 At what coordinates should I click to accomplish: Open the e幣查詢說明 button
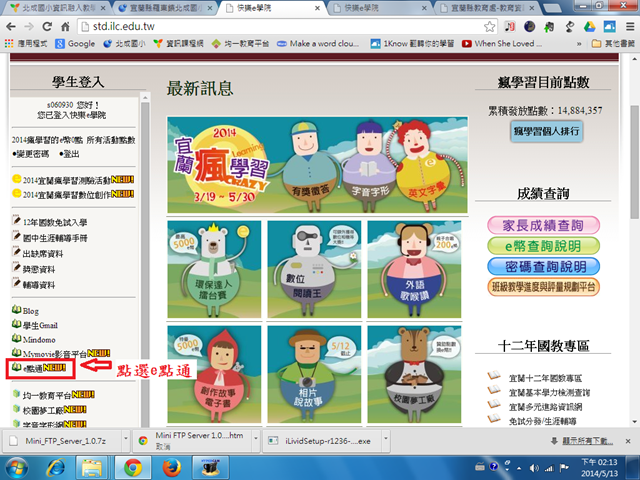(x=544, y=246)
